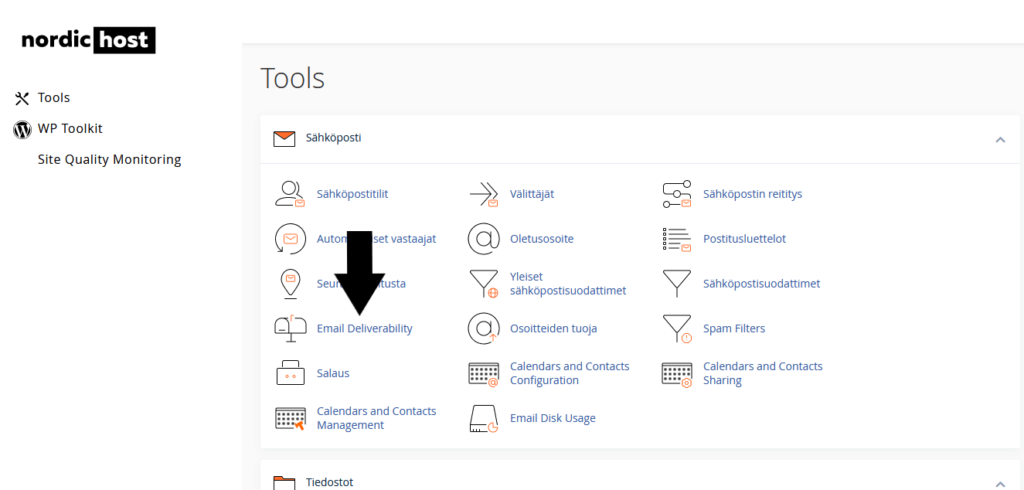This screenshot has width=1024, height=490.
Task: Select the Oletusosoite at-sign icon
Action: point(484,239)
